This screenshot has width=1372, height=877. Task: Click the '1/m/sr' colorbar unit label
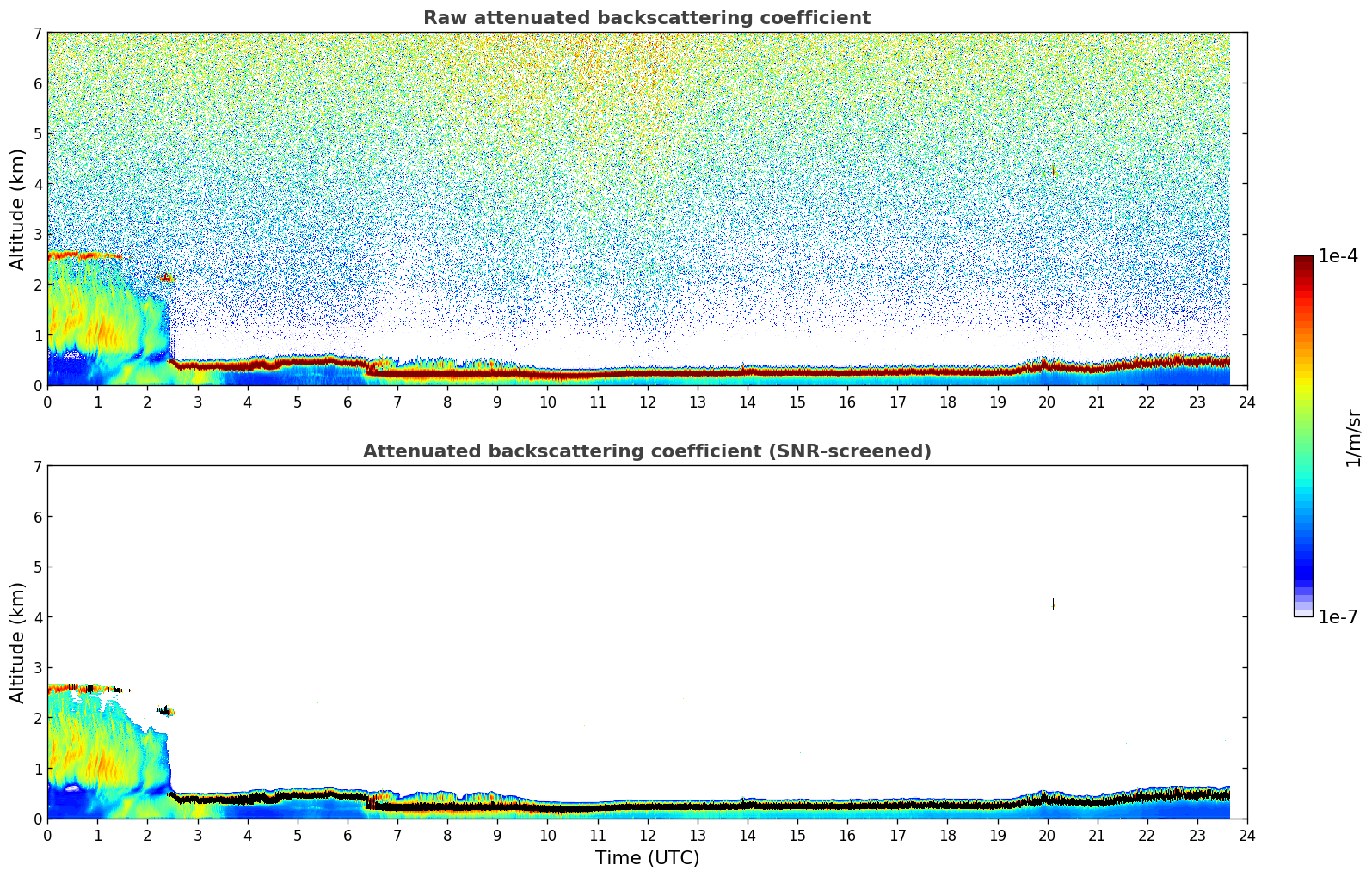point(1353,438)
